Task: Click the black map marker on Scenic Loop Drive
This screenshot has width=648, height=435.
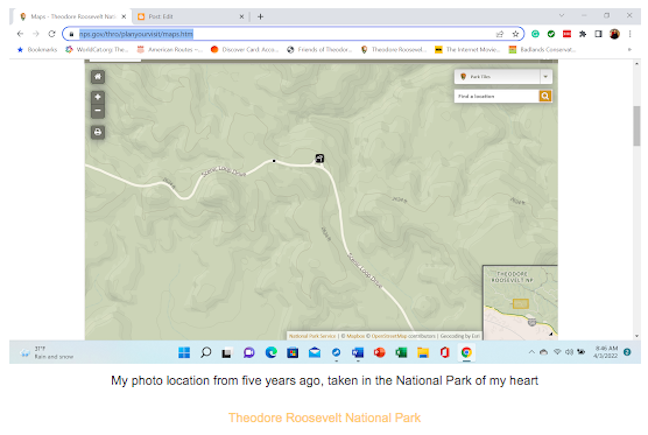Action: (x=319, y=158)
